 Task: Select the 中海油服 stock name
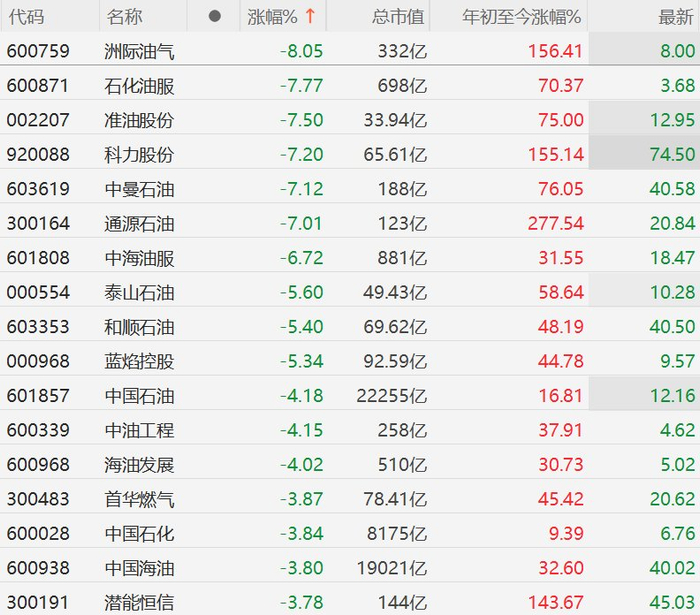(139, 258)
